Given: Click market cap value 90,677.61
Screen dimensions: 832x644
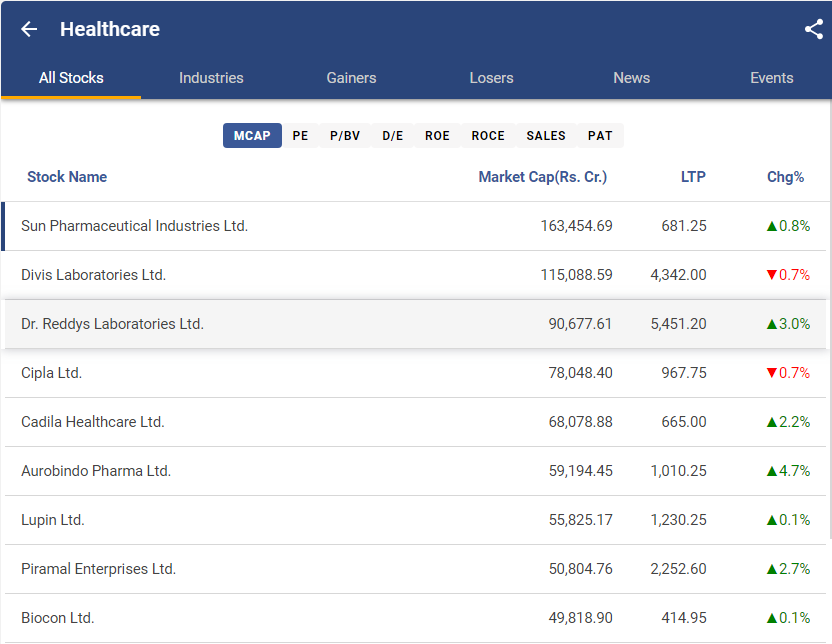Looking at the screenshot, I should 580,324.
